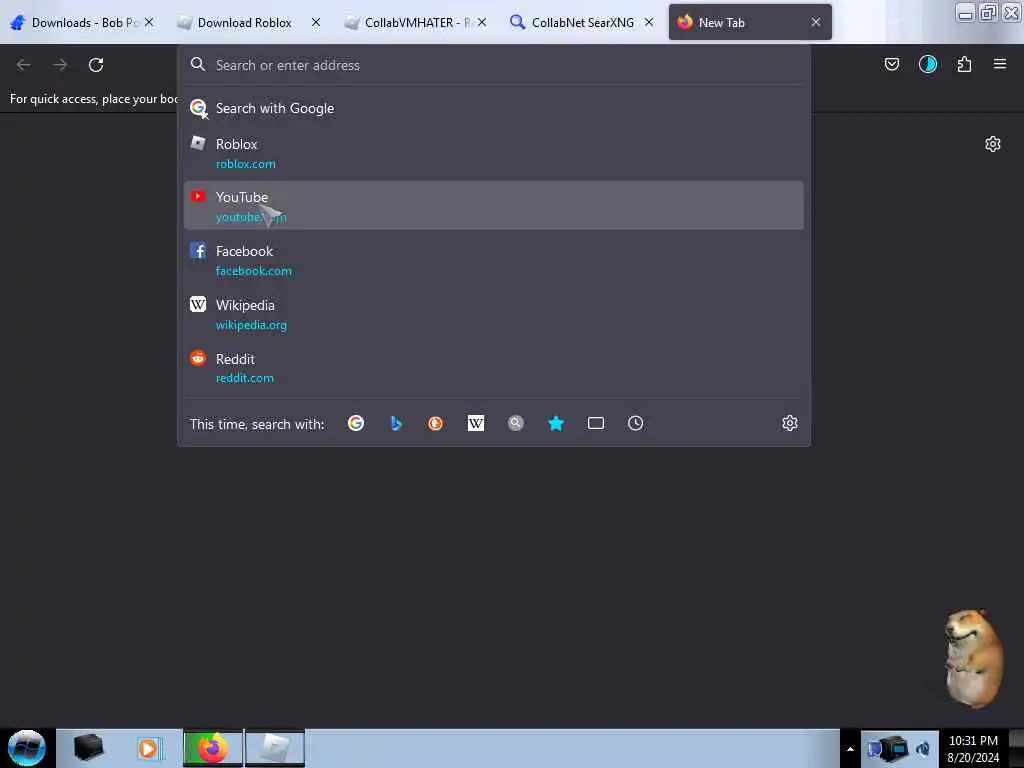Close the New Tab tab
Viewport: 1024px width, 768px height.
click(x=816, y=22)
